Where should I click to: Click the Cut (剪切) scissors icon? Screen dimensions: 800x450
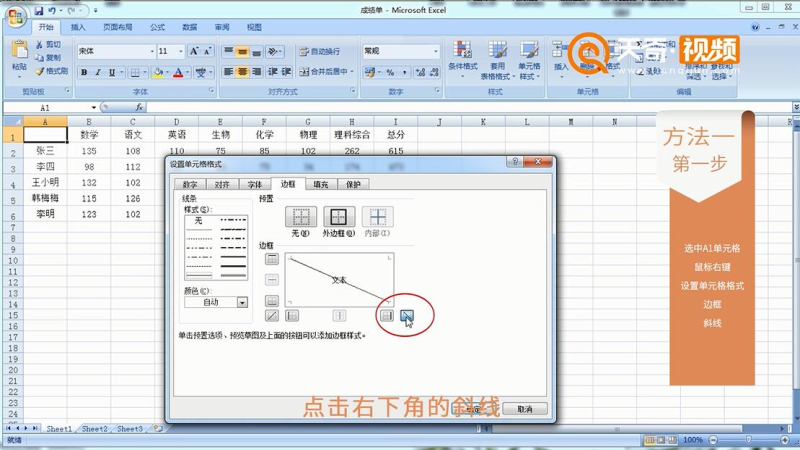pyautogui.click(x=39, y=45)
